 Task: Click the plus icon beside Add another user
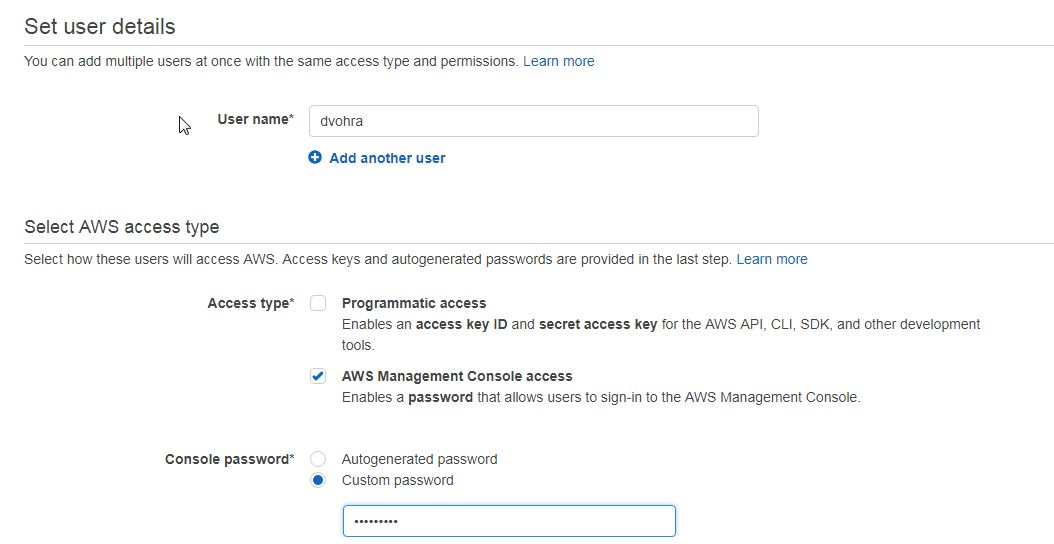[315, 157]
